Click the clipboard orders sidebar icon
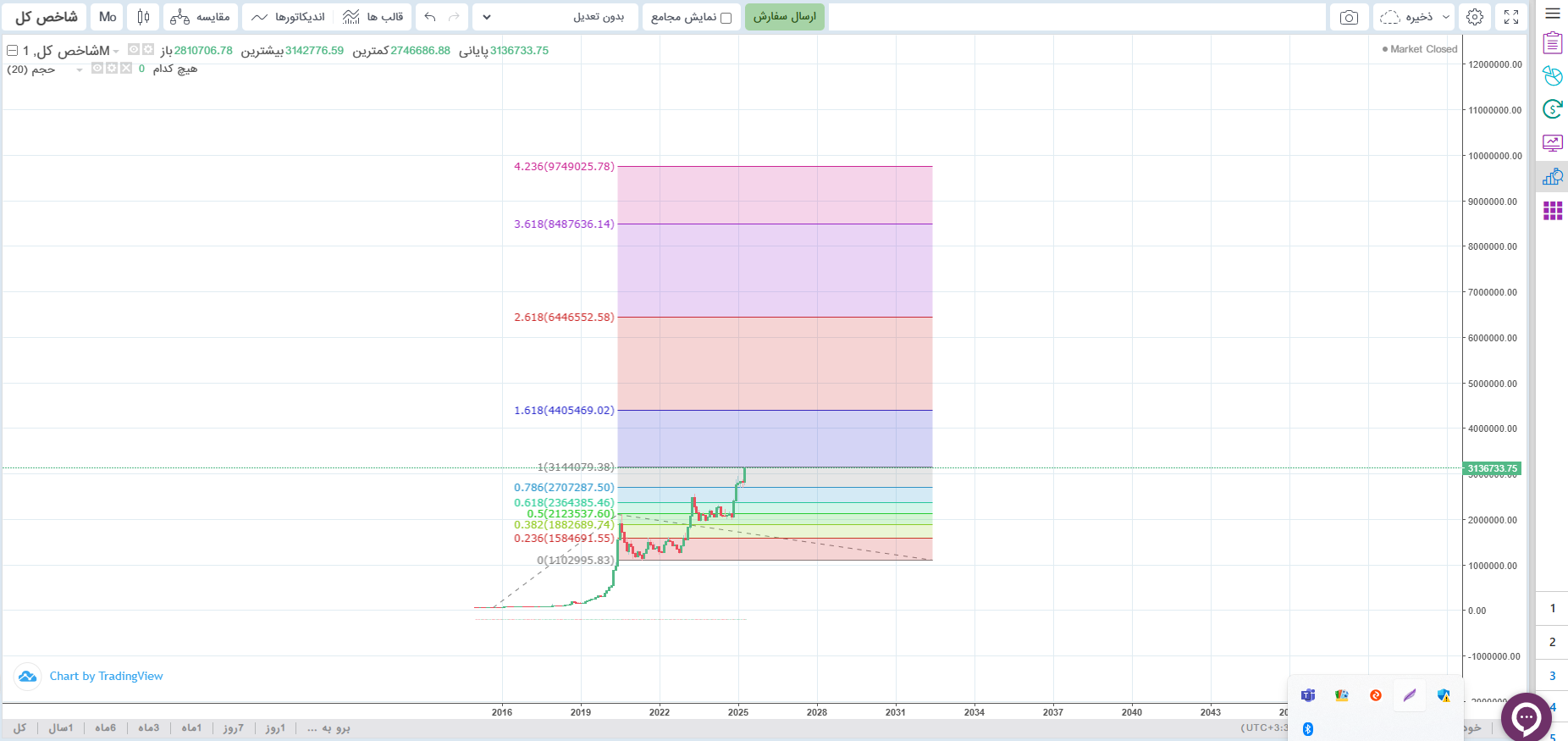This screenshot has width=1568, height=741. point(1552,42)
